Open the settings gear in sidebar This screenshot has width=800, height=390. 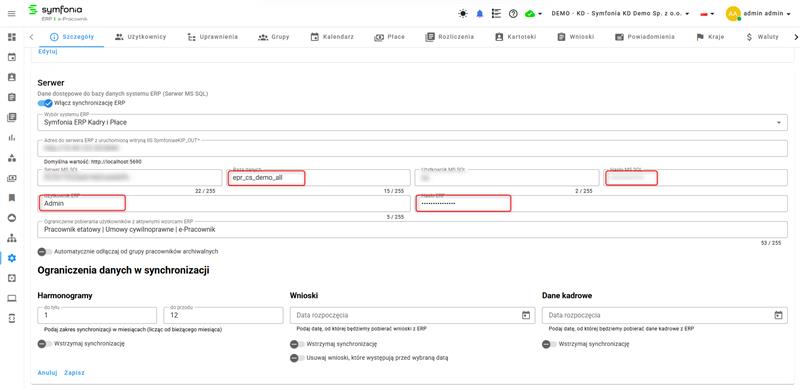tap(12, 258)
